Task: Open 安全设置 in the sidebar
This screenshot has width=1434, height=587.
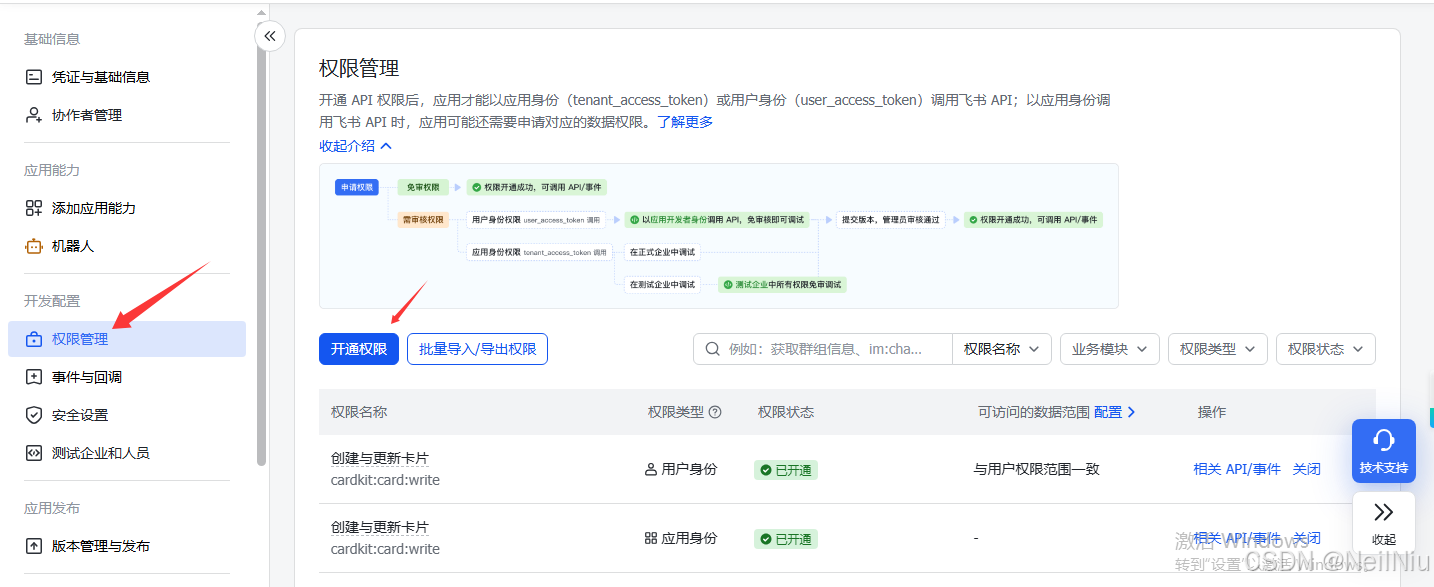Action: click(x=80, y=415)
